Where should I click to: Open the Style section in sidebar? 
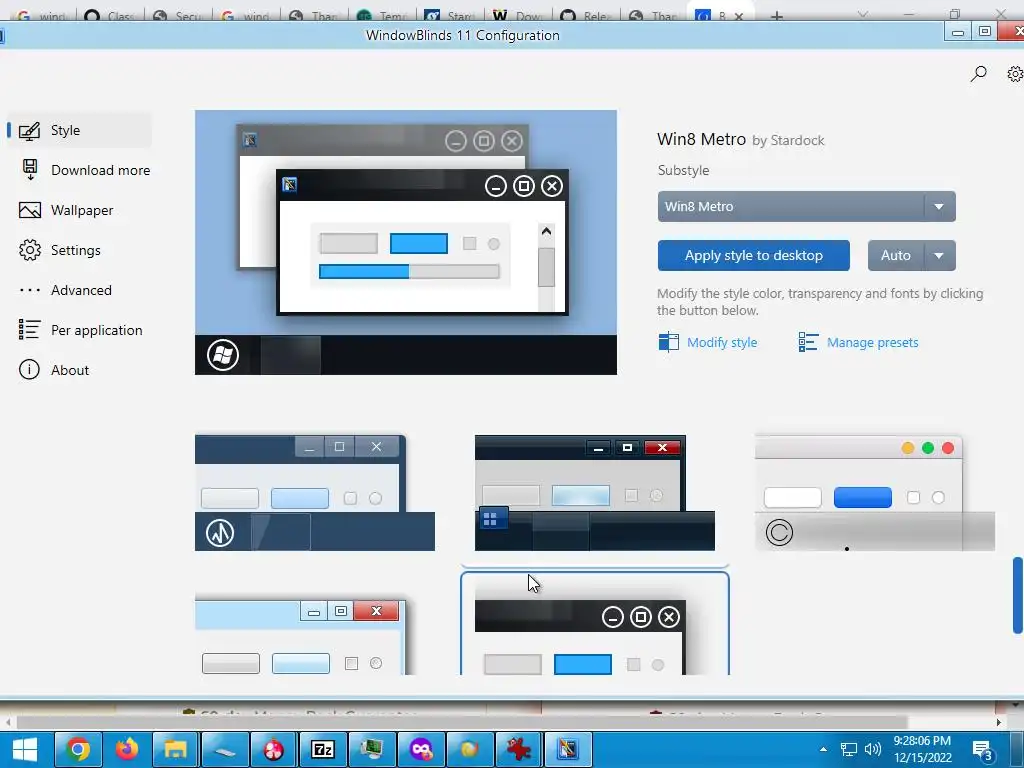click(80, 131)
